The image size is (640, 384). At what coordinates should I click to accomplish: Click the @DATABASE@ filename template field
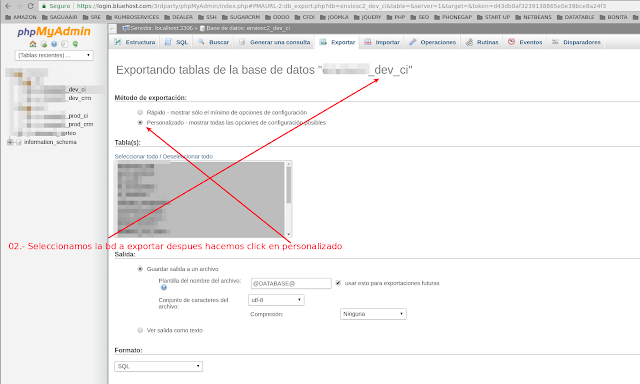[291, 283]
